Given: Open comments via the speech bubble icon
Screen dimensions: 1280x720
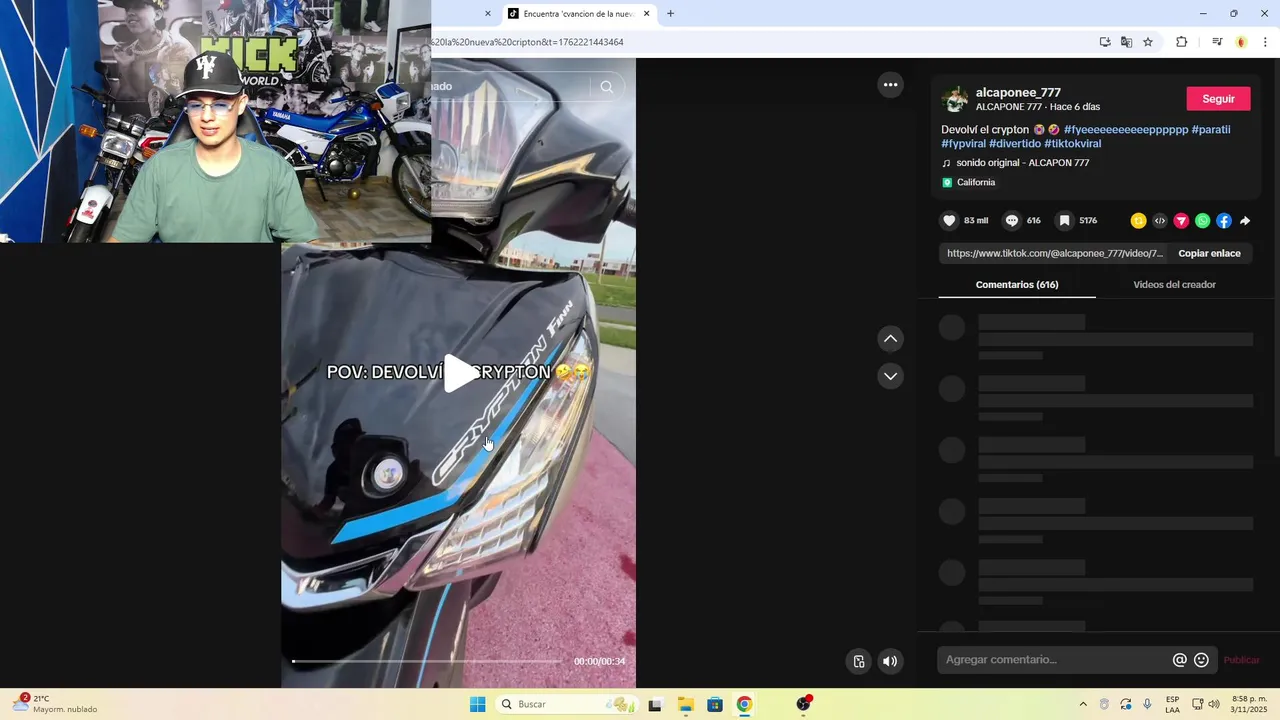Looking at the screenshot, I should click(x=1012, y=221).
